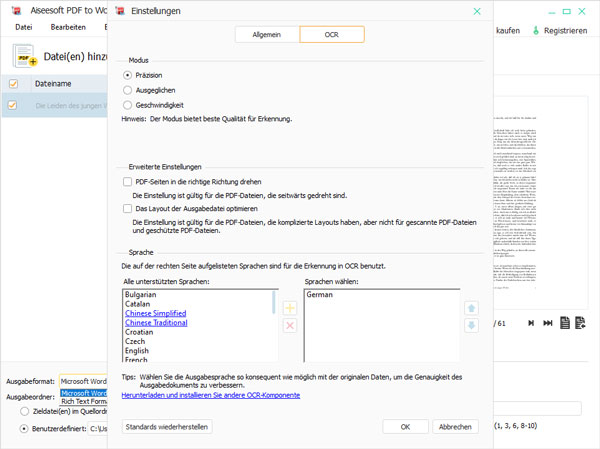Click the OK button
This screenshot has width=600, height=449.
[406, 427]
